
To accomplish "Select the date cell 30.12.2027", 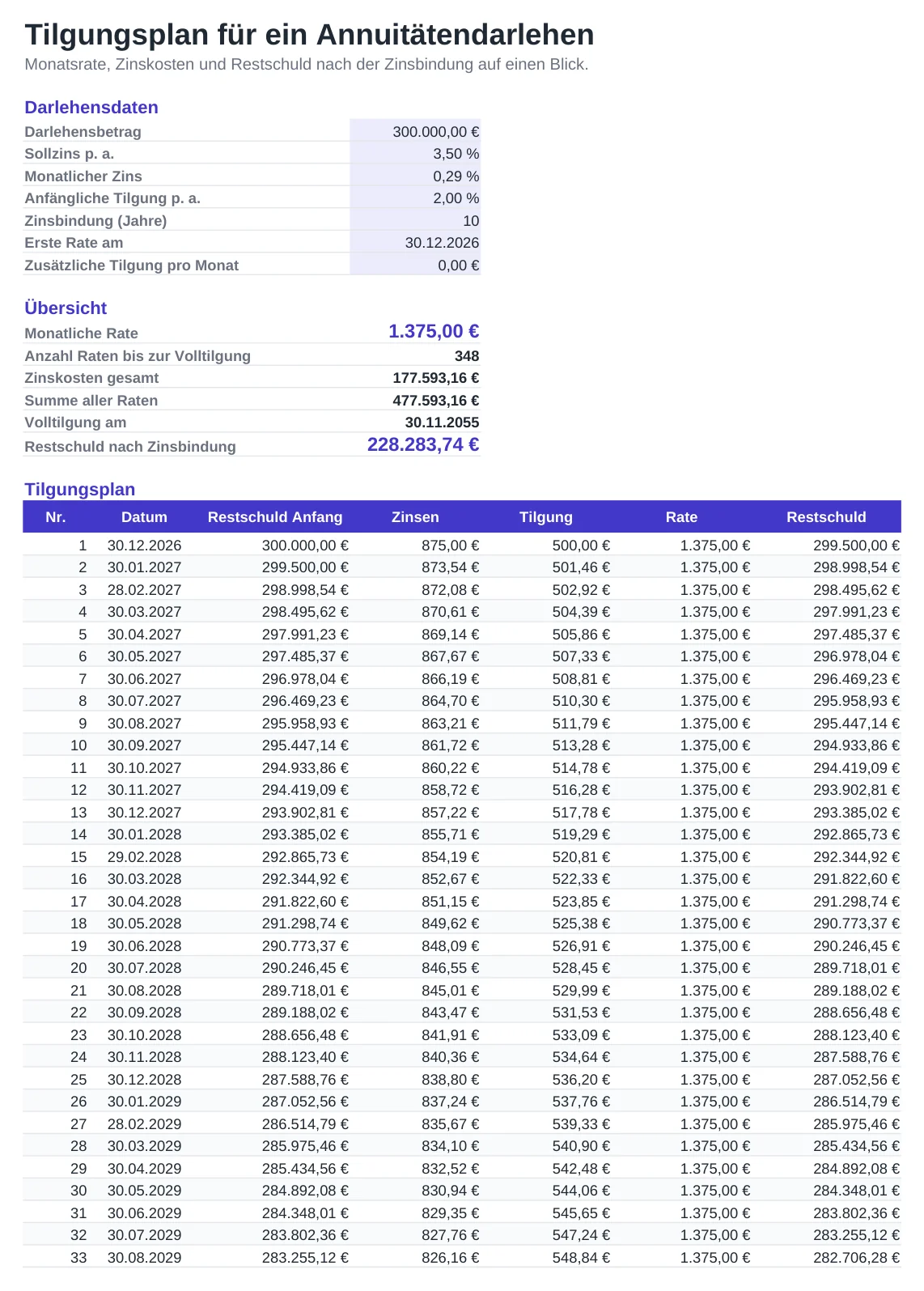I will (x=144, y=813).
